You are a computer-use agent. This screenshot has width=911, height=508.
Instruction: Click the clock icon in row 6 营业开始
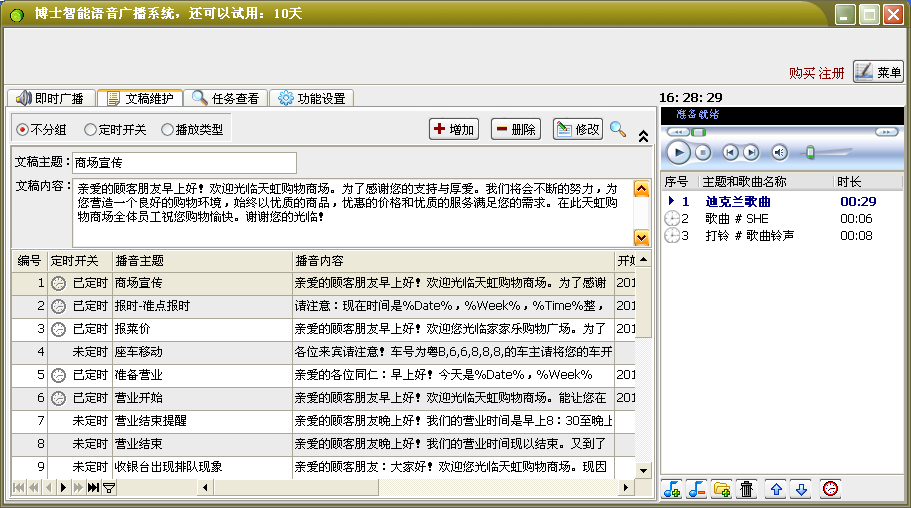[x=59, y=398]
